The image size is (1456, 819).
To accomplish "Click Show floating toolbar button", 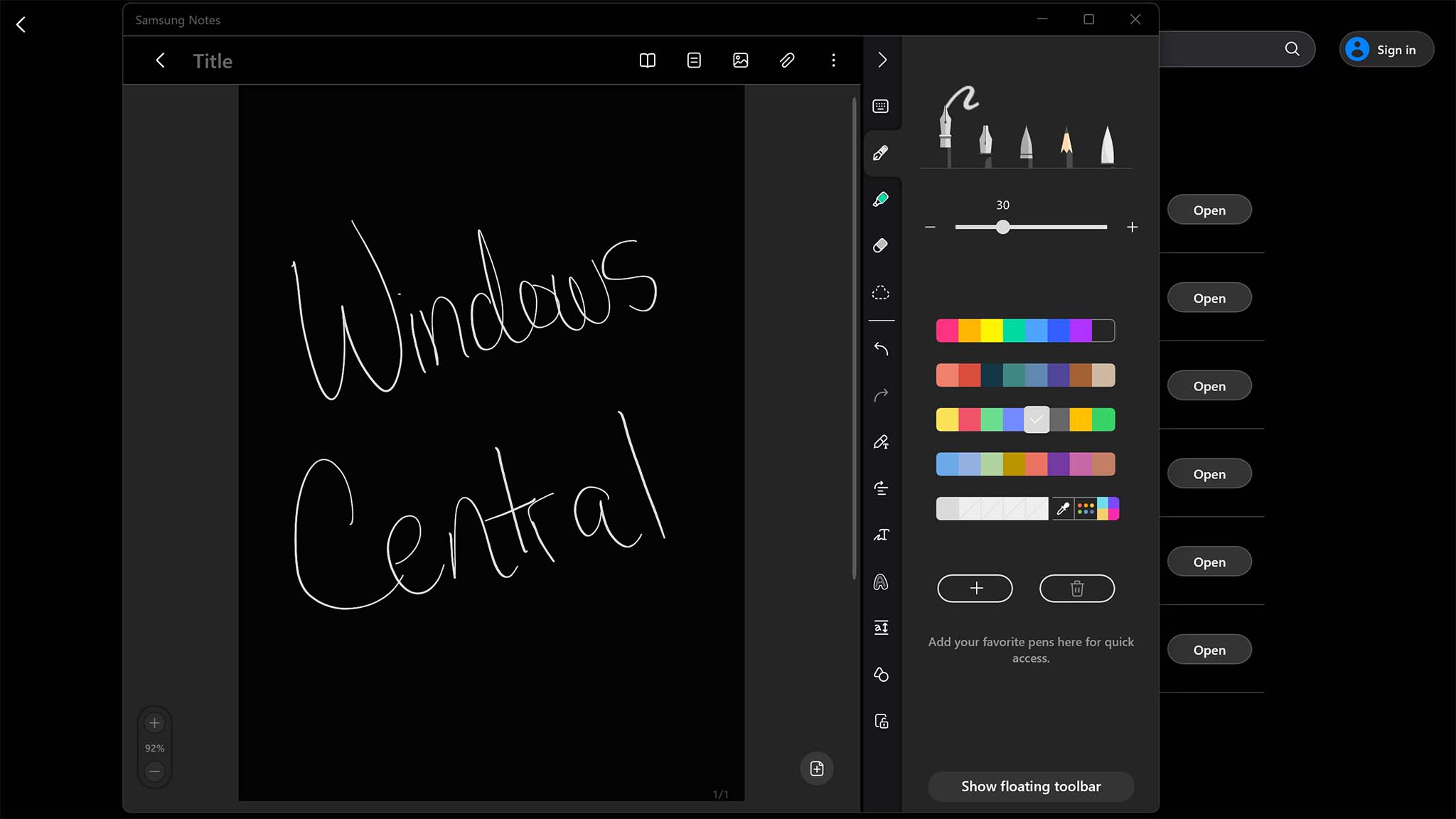I will [1031, 786].
